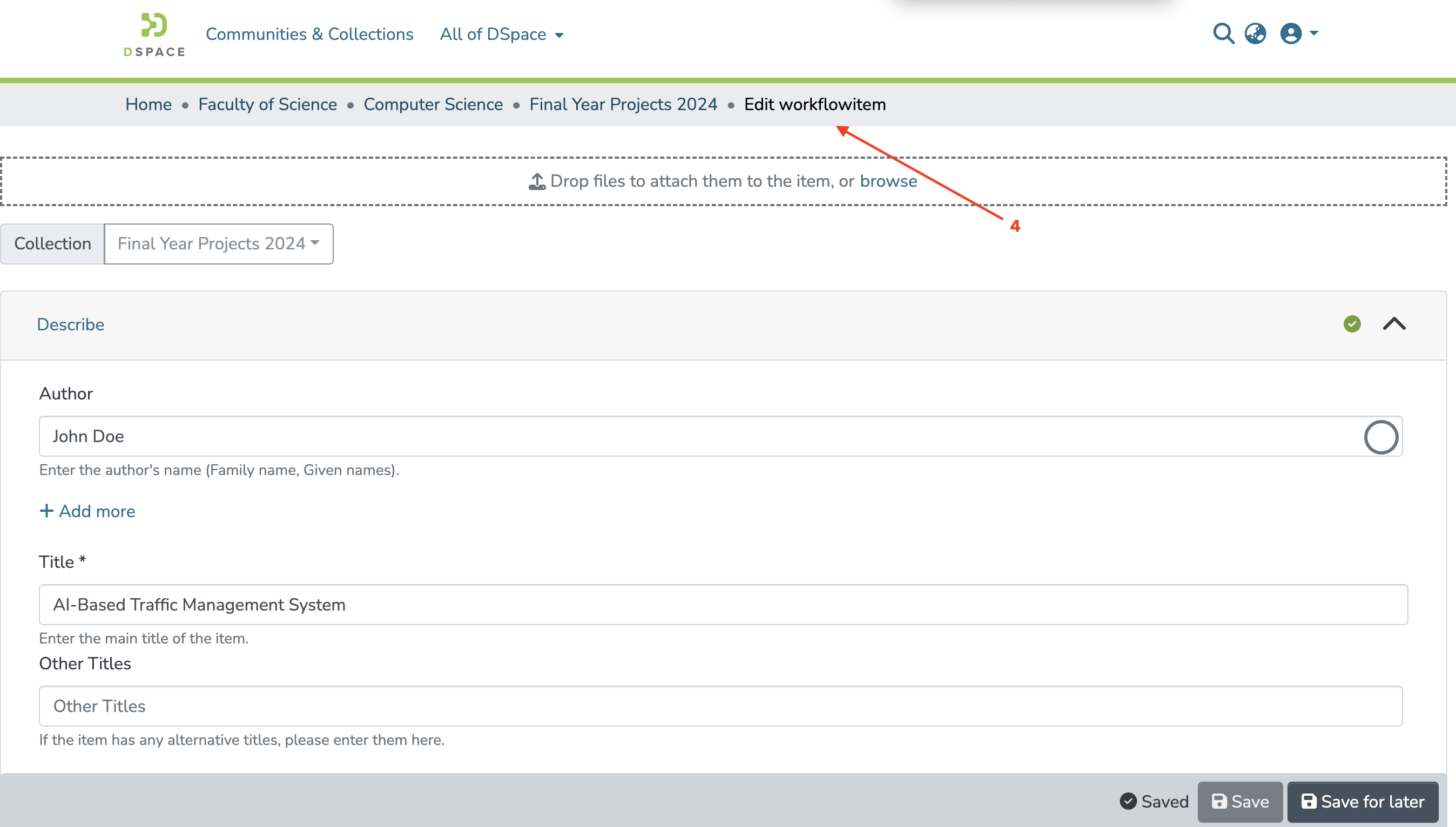Click the plus icon beside Add more
This screenshot has width=1456, height=827.
tap(46, 511)
